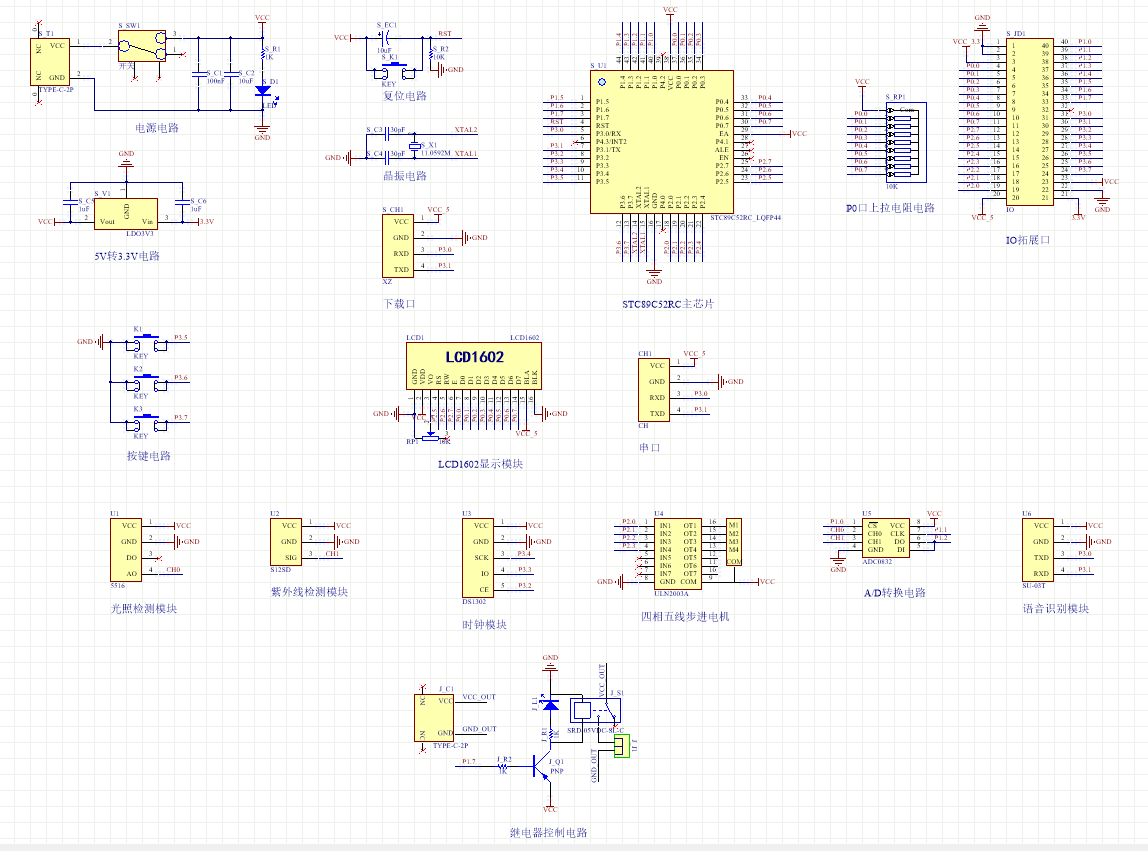Click the "时钟模块" section label
Viewport: 1148px width, 851px height.
[485, 625]
